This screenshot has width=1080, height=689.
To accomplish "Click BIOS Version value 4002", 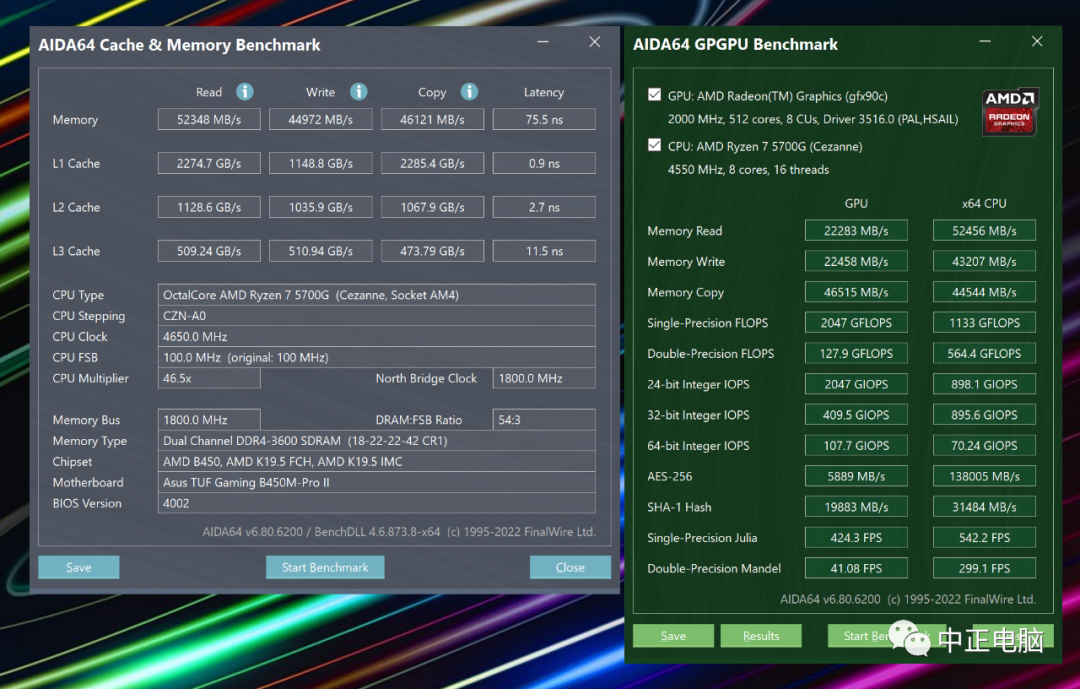I will [x=377, y=503].
